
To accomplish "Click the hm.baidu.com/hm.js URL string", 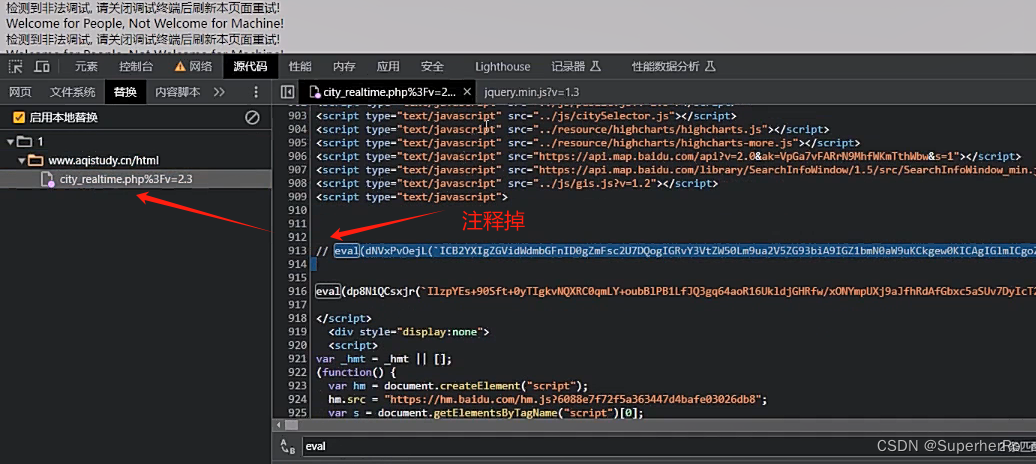I will (576, 399).
